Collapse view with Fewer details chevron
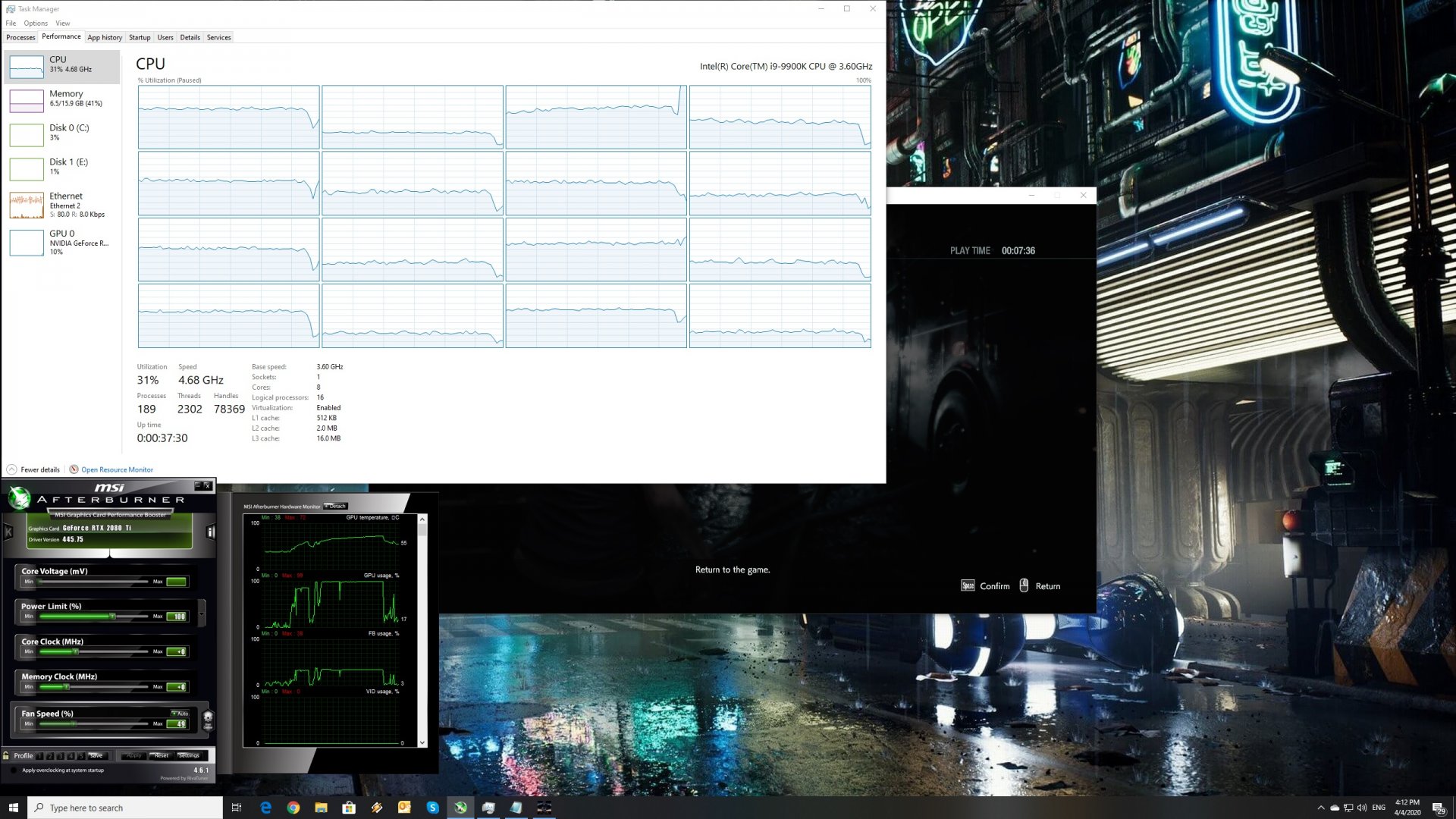Screen dimensions: 1456x819 tap(11, 469)
